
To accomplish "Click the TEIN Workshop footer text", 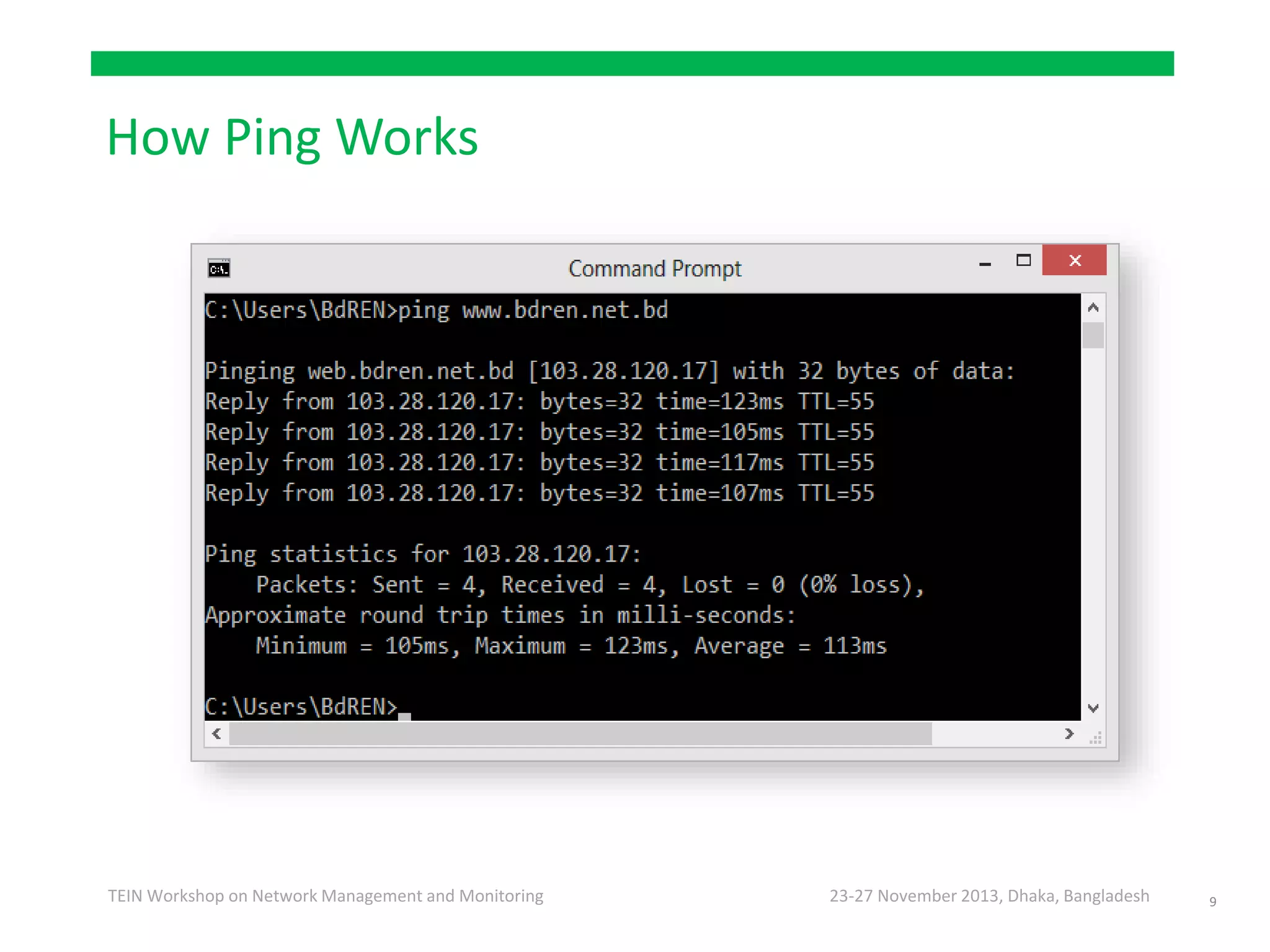I will click(x=326, y=896).
